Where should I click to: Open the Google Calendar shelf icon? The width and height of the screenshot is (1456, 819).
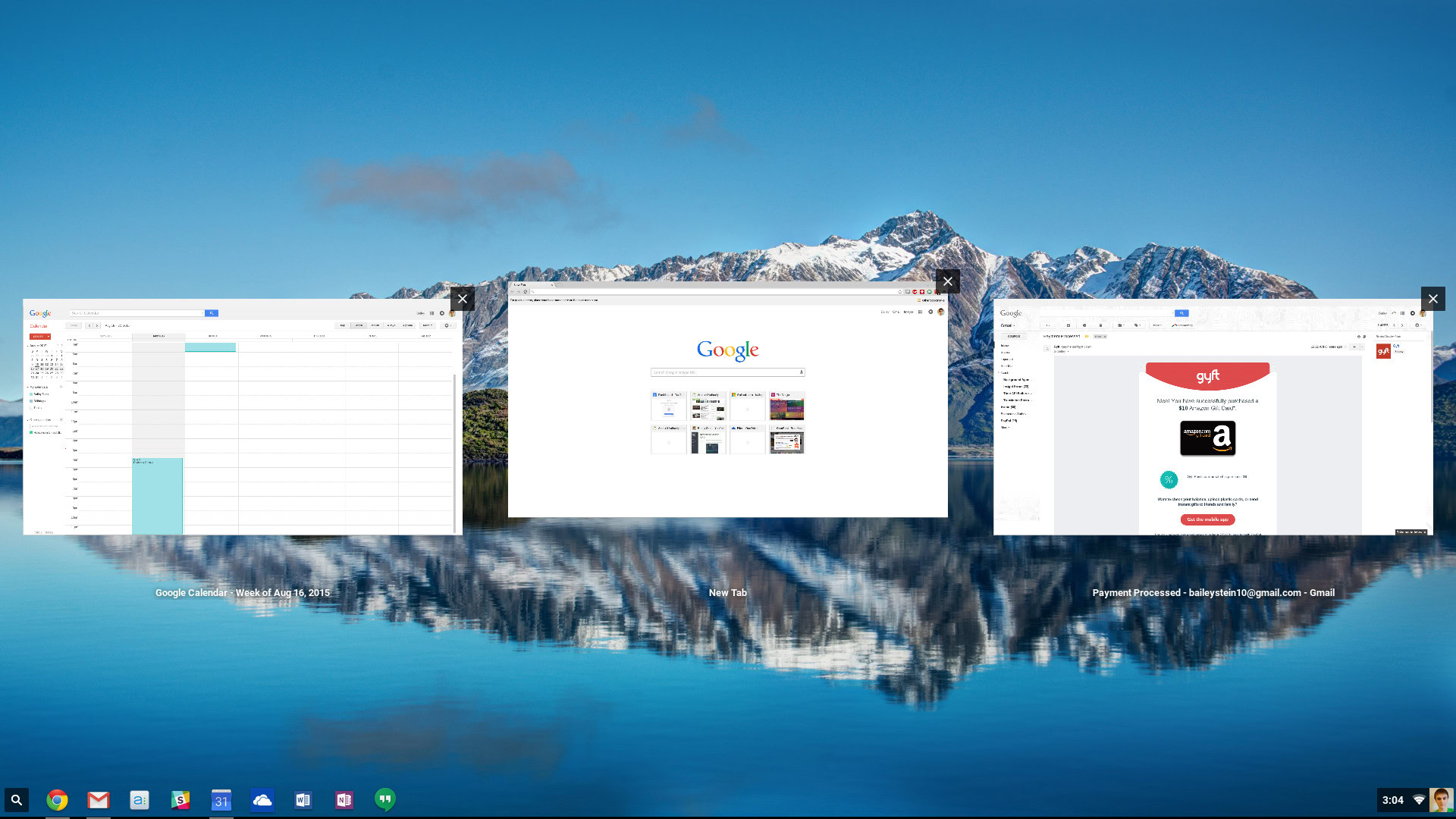pos(221,800)
